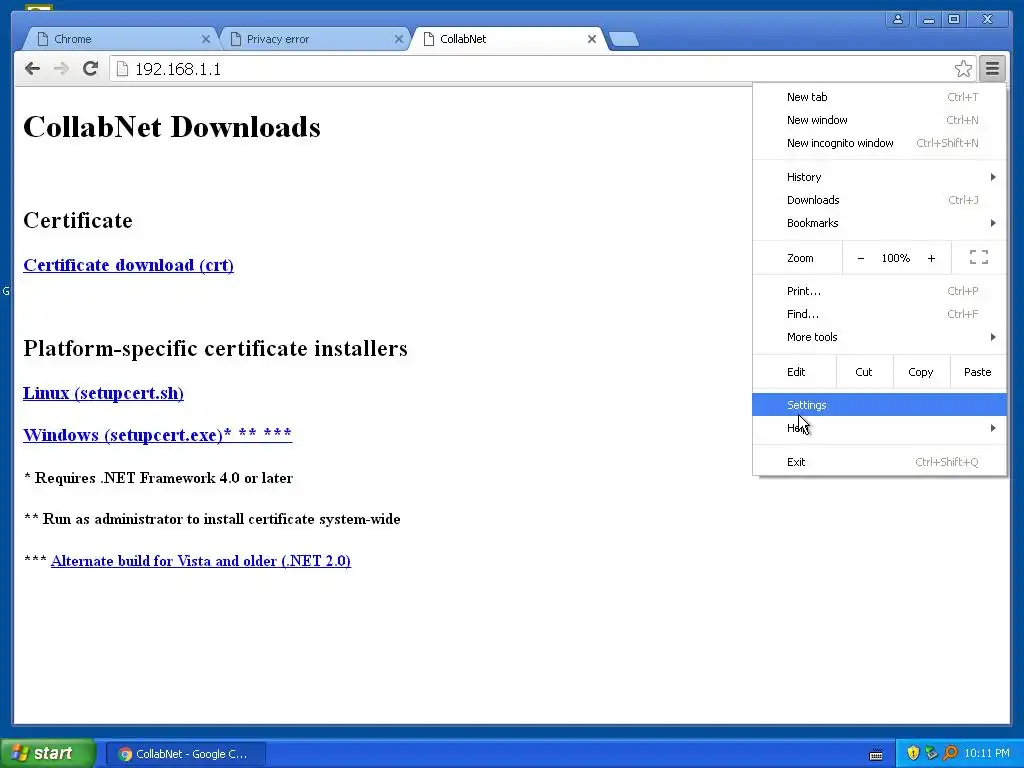This screenshot has width=1024, height=768.
Task: Click Copy in the Edit row
Action: [920, 372]
